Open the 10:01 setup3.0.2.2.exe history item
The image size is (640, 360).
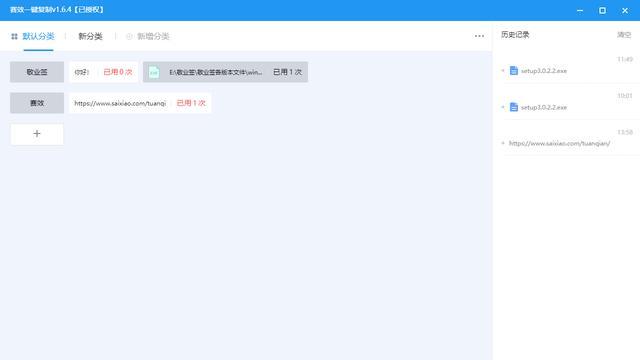coord(544,107)
